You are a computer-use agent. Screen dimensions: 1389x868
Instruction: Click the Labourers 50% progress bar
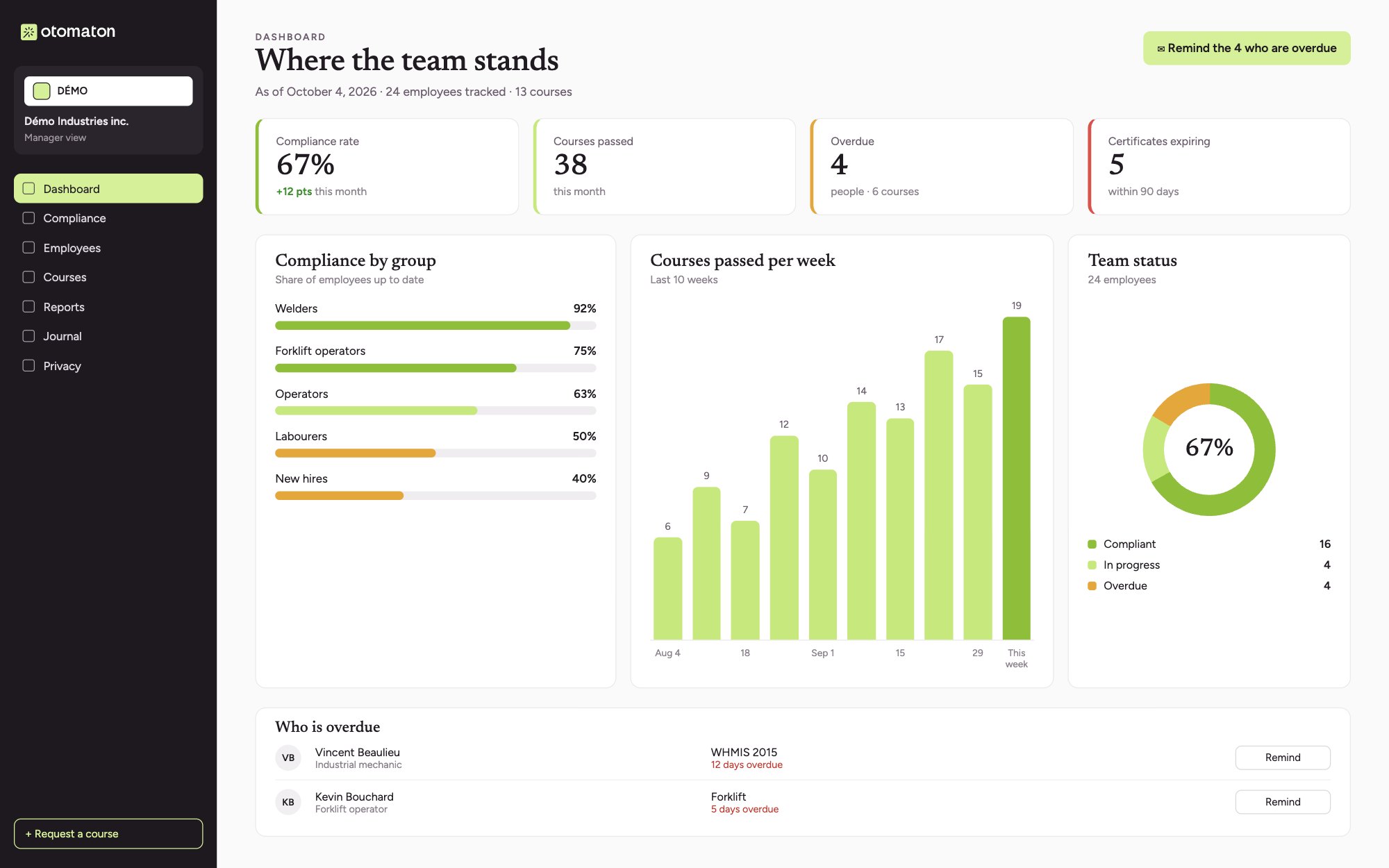(435, 453)
